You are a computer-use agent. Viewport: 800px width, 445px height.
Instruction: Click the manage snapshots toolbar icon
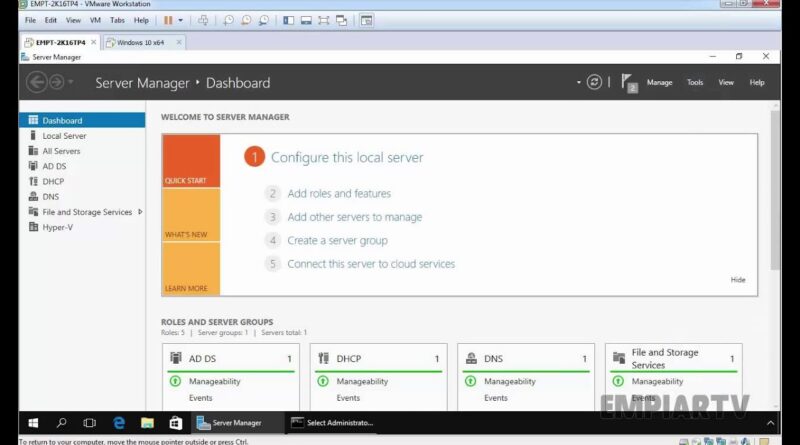coord(264,20)
